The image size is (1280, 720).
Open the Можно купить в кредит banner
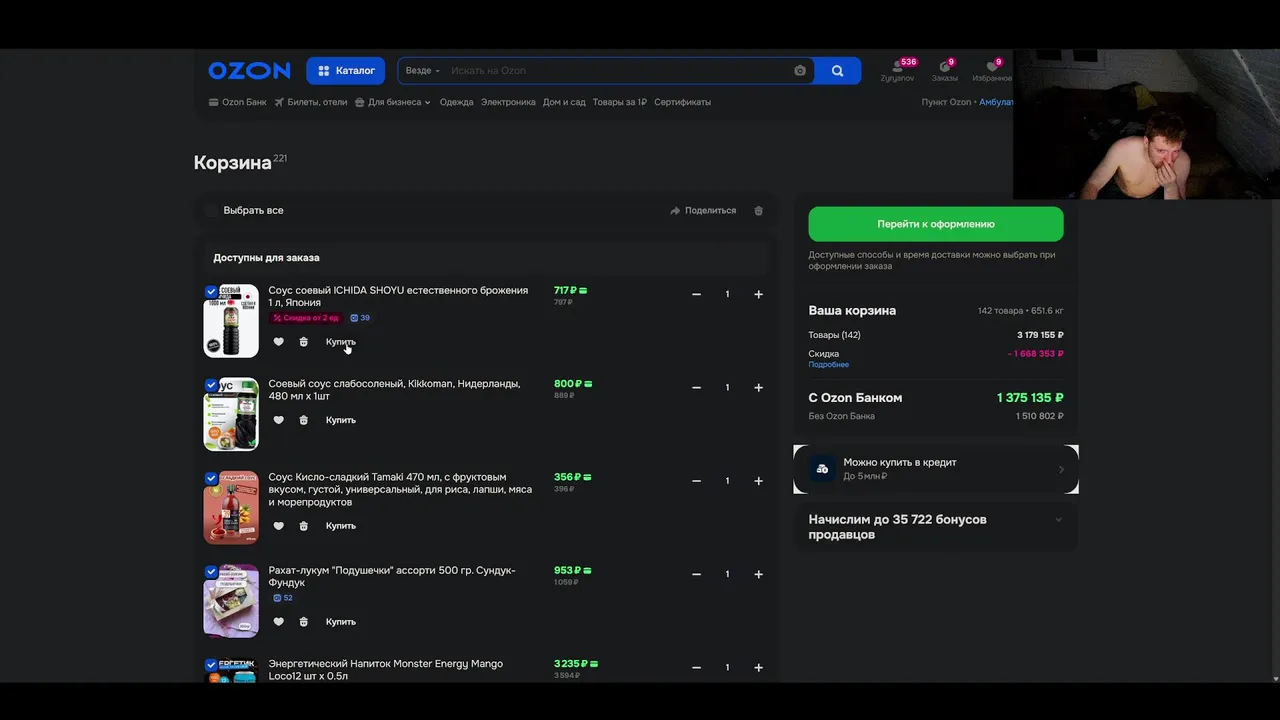tap(936, 469)
